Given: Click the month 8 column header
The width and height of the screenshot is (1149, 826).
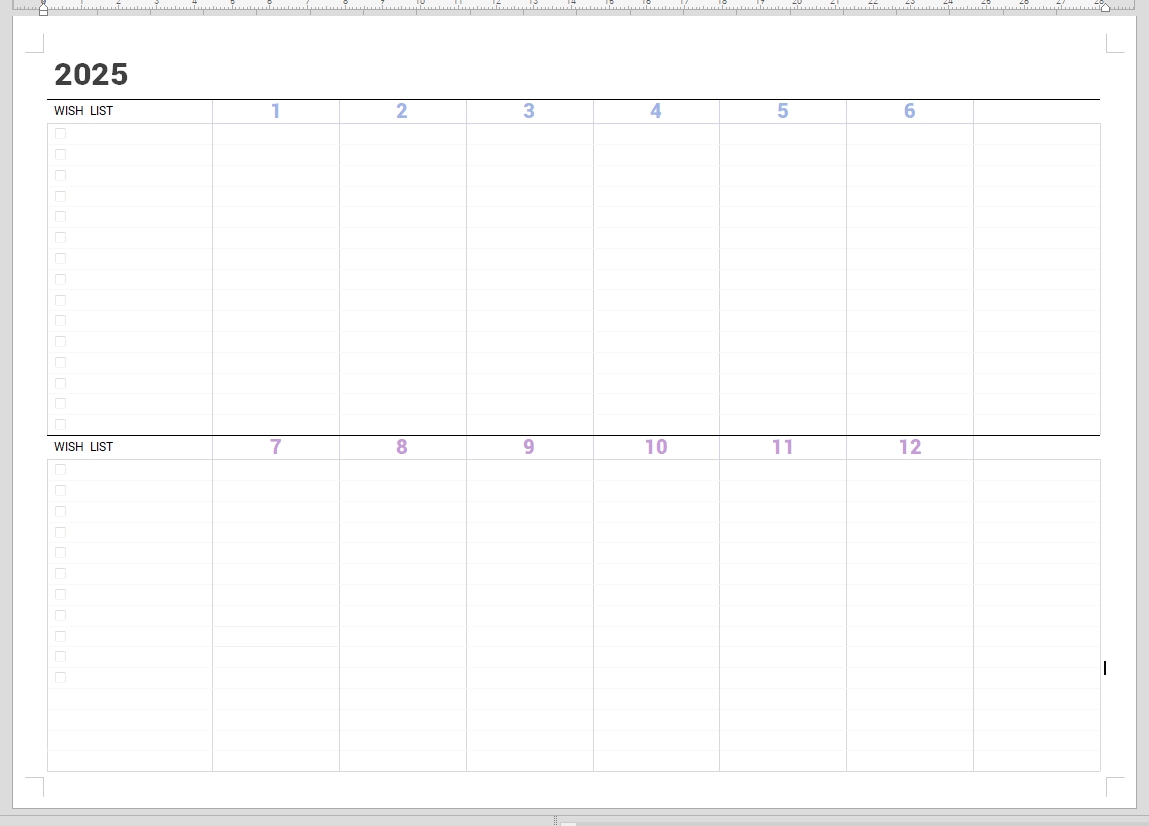Looking at the screenshot, I should pyautogui.click(x=402, y=447).
